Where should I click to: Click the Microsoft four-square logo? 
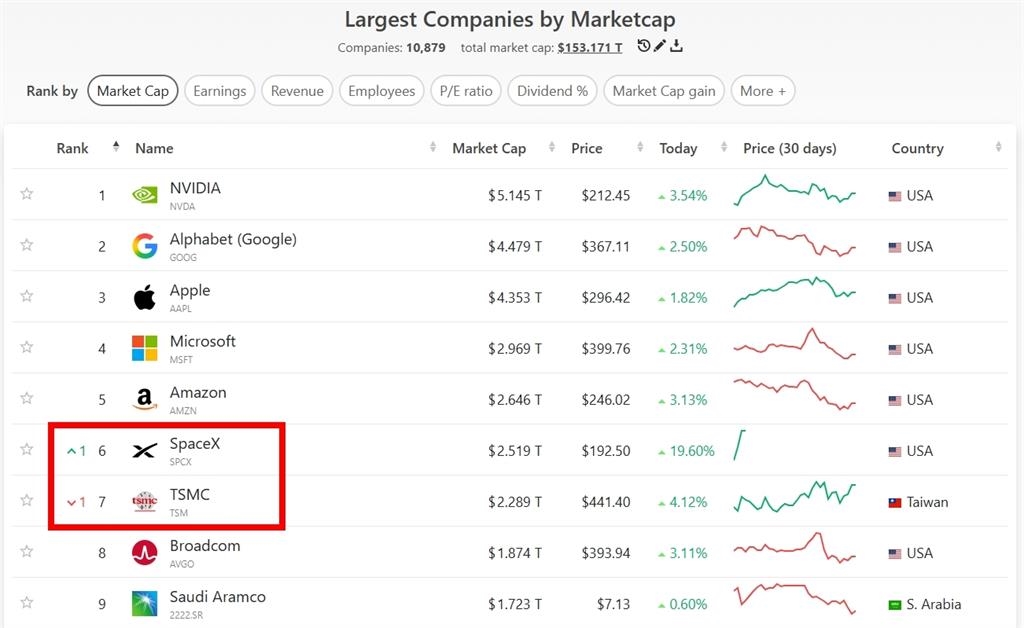point(144,348)
